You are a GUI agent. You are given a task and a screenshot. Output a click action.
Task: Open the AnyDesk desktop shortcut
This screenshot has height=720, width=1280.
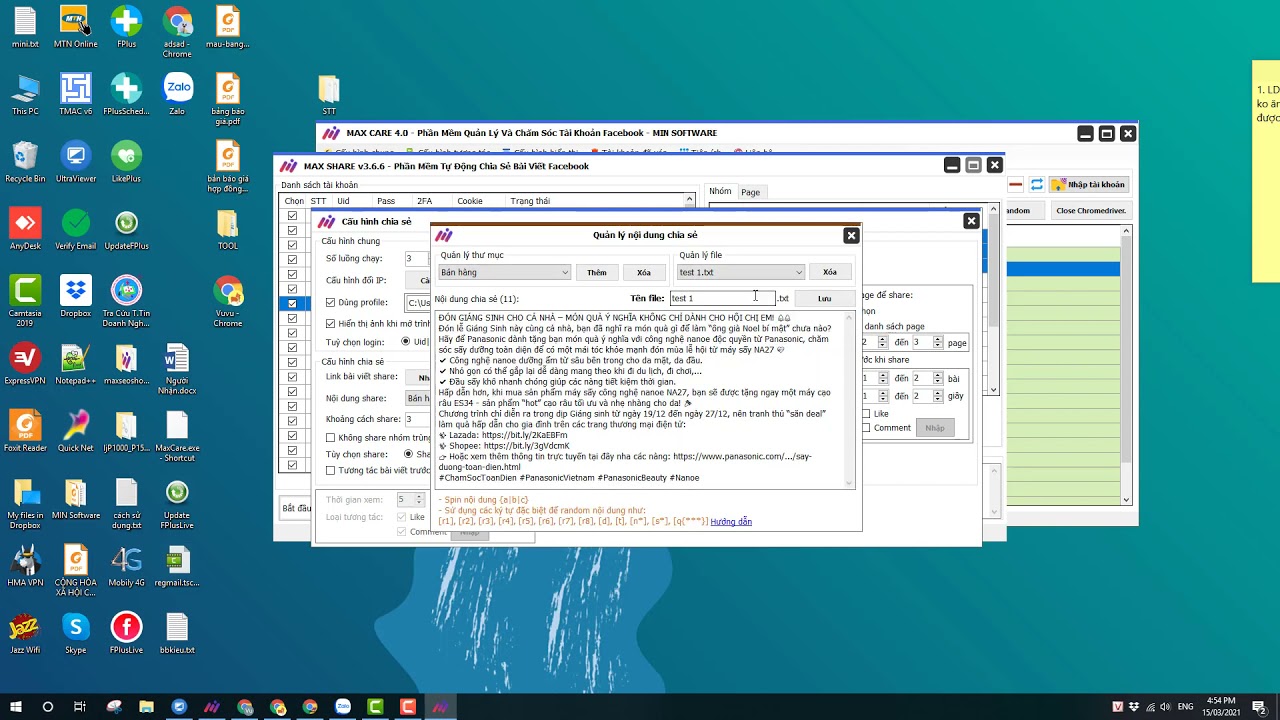(25, 228)
